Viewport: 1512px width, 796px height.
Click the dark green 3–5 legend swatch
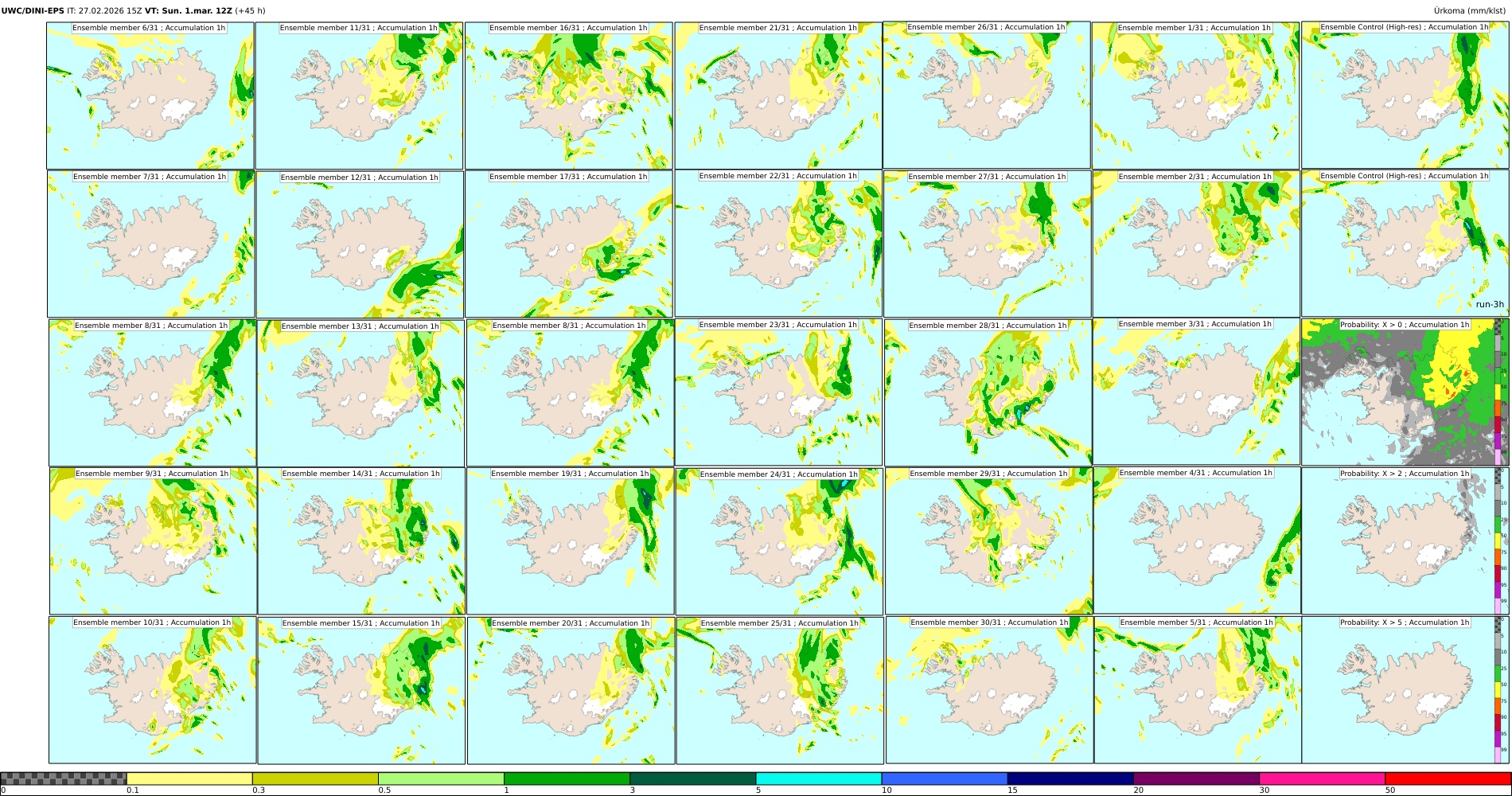pyautogui.click(x=693, y=778)
